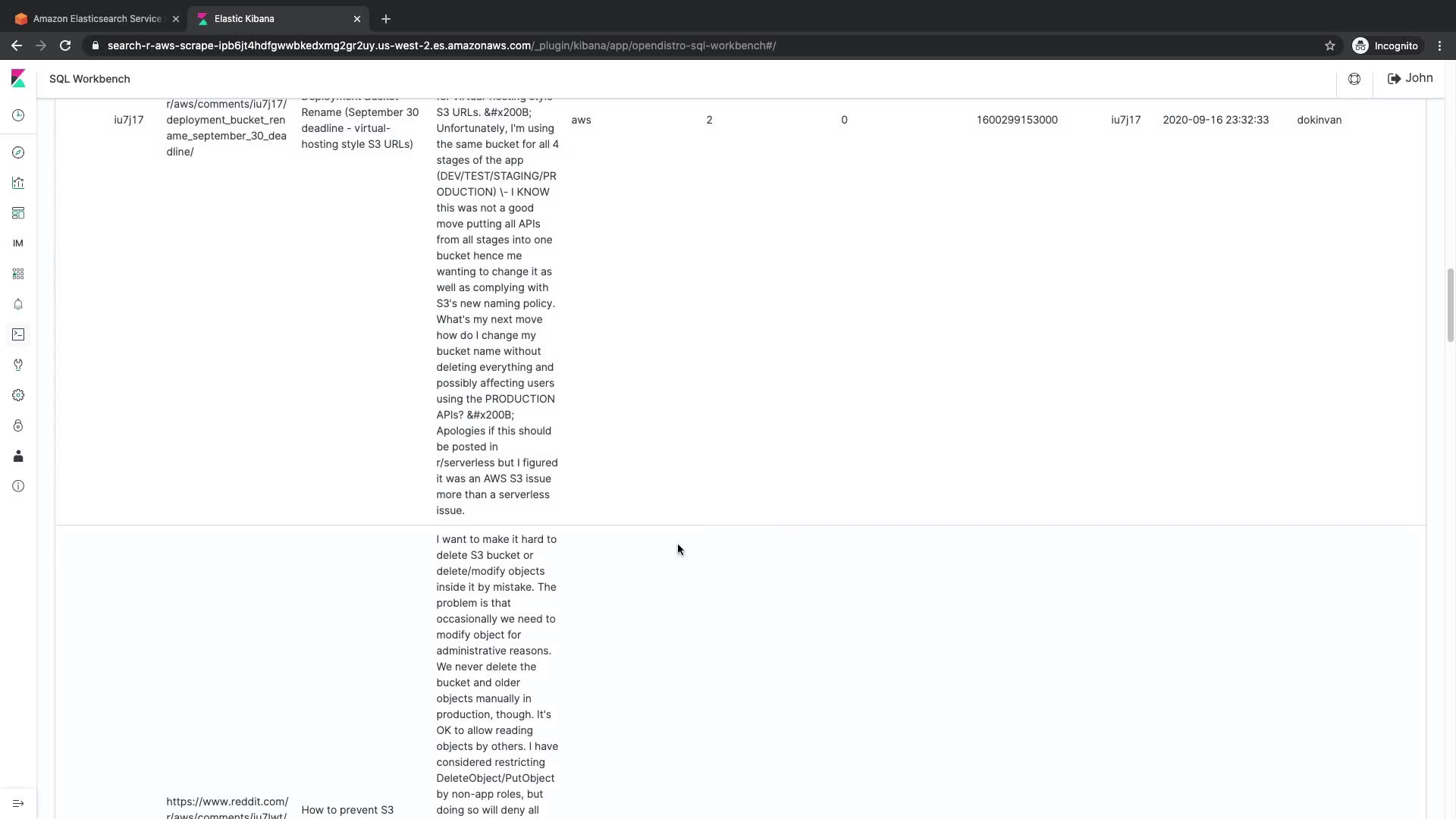Open a new browser tab
The height and width of the screenshot is (819, 1456).
(386, 19)
